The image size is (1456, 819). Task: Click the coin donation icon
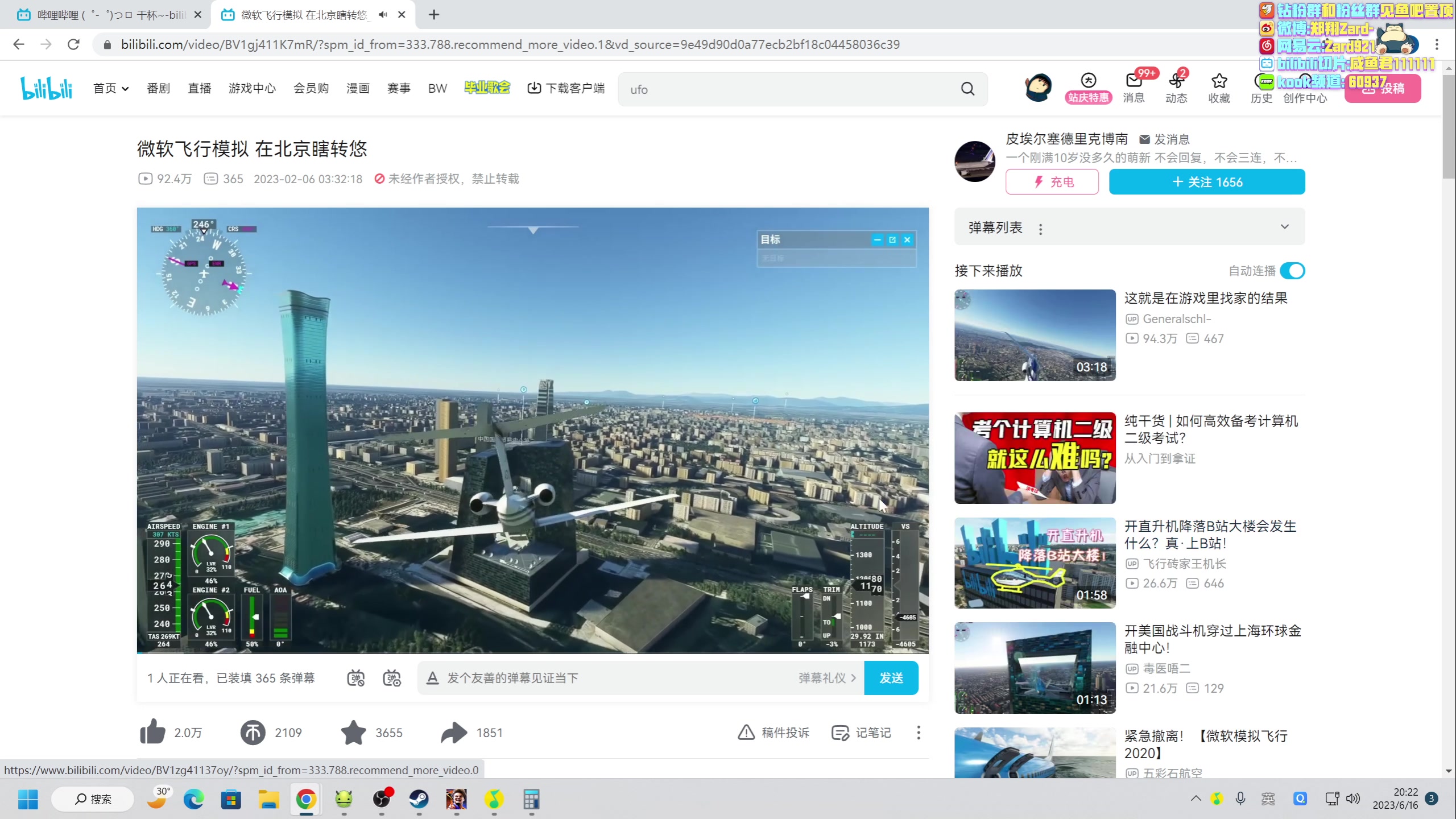pos(253,733)
